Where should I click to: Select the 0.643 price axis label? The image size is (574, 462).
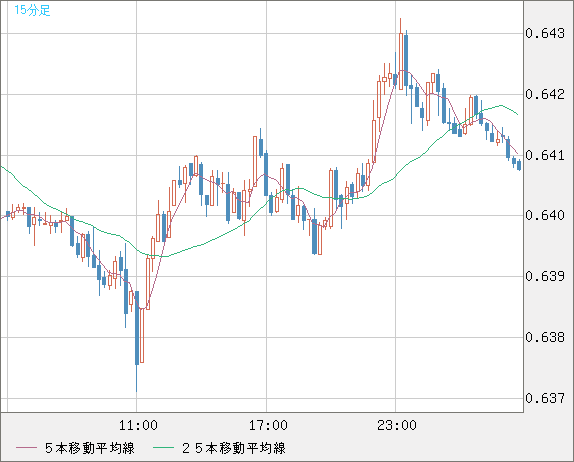pyautogui.click(x=545, y=33)
